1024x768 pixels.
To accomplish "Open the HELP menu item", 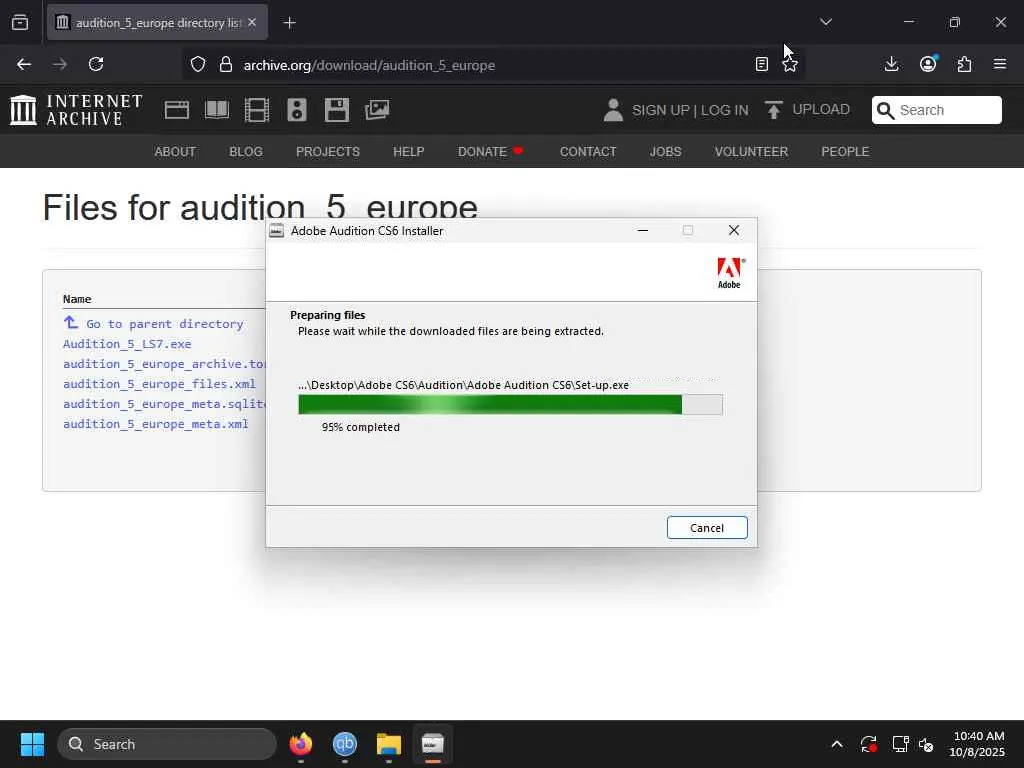I will click(409, 152).
